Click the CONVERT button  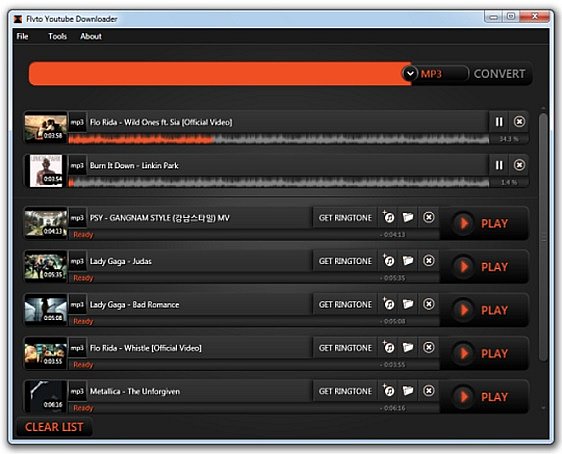click(x=499, y=74)
